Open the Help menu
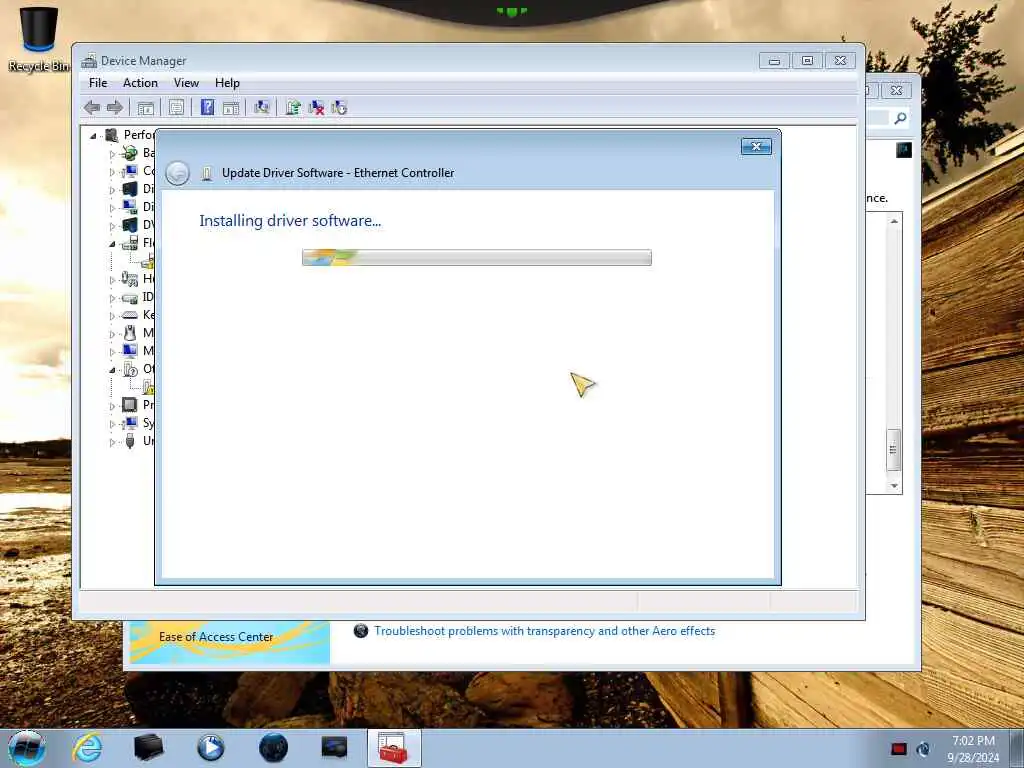The image size is (1024, 768). [227, 83]
